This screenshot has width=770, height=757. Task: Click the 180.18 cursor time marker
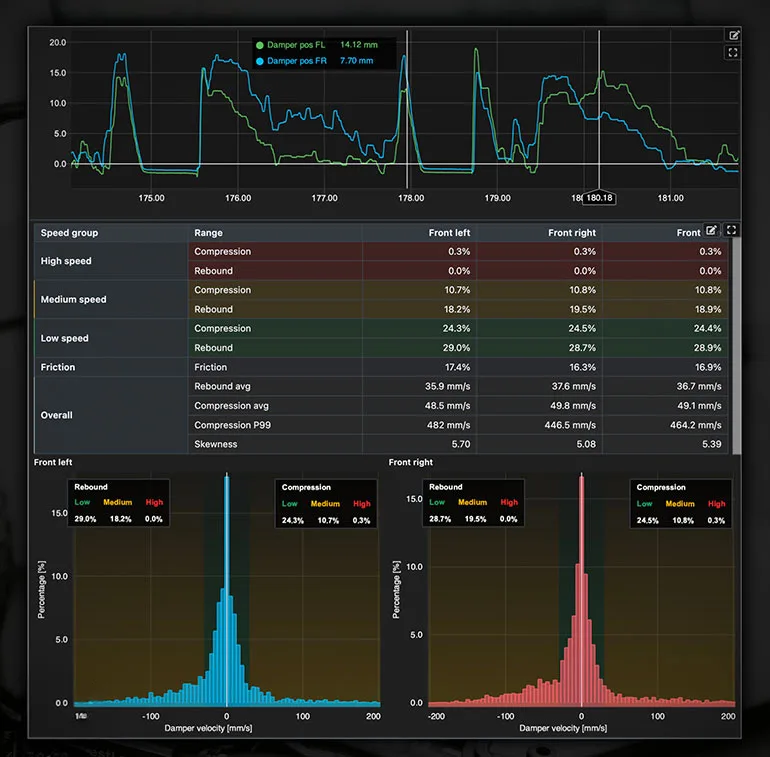[x=599, y=198]
